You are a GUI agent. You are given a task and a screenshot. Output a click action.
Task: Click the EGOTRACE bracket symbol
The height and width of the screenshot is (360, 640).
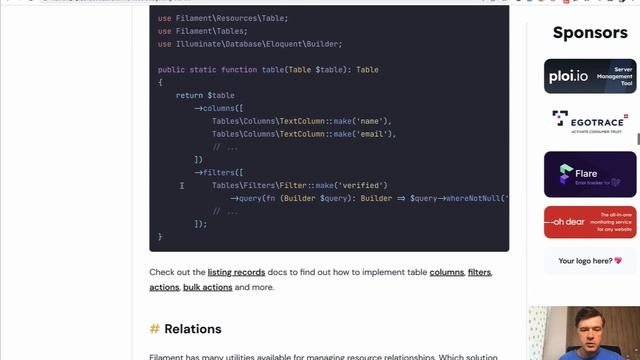560,118
